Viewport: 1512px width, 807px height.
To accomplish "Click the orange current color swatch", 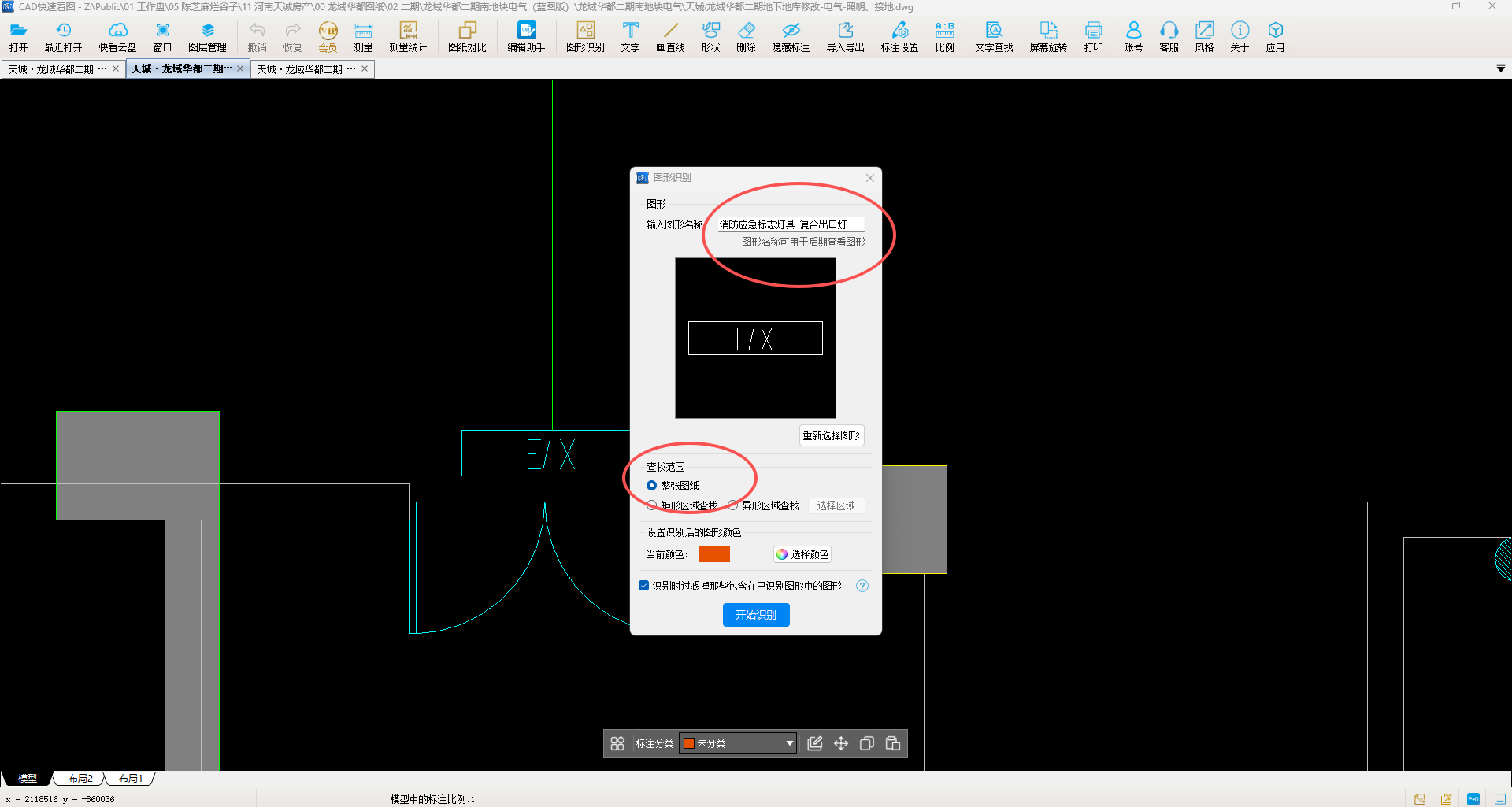I will click(713, 554).
